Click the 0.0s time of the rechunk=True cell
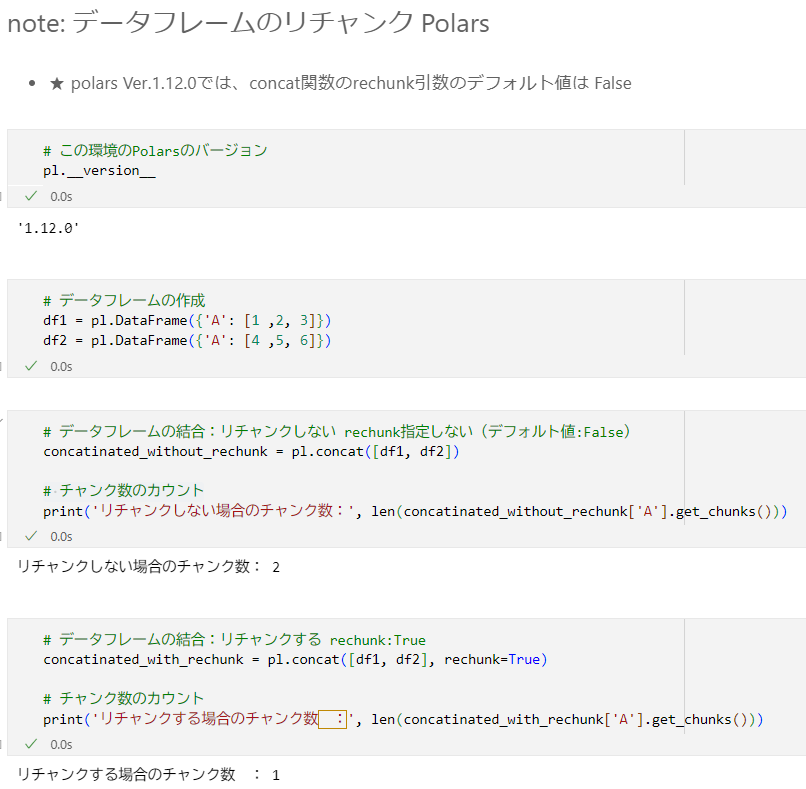This screenshot has height=789, width=806. point(60,744)
